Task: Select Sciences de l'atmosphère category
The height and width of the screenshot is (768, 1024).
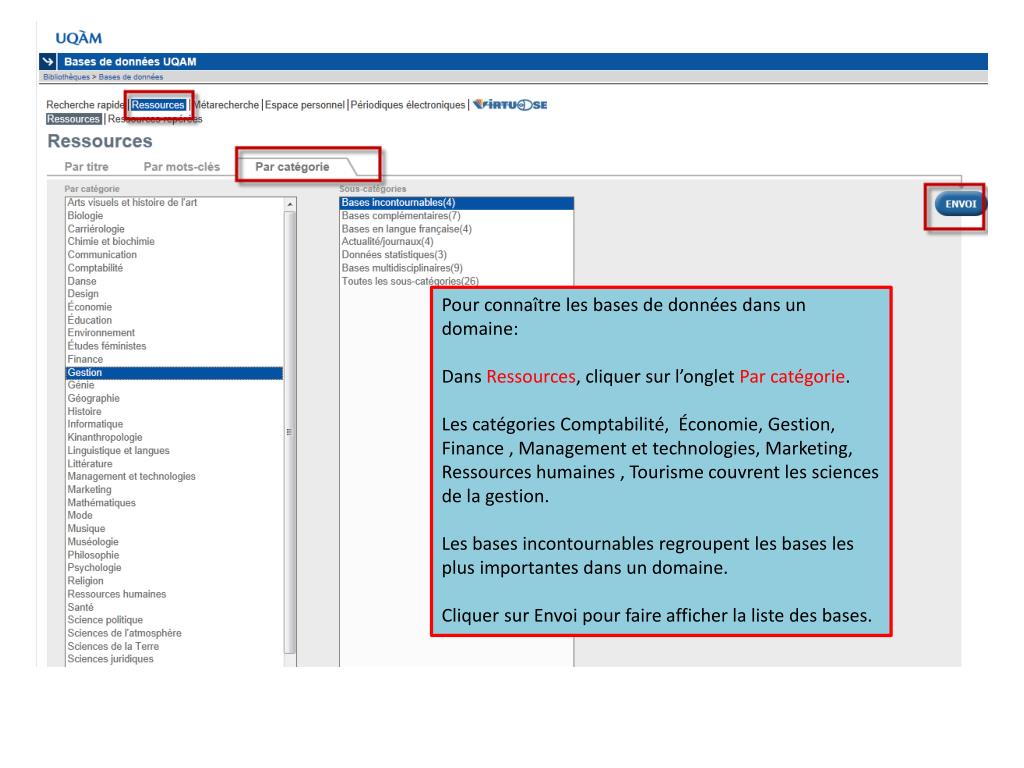Action: coord(174,633)
